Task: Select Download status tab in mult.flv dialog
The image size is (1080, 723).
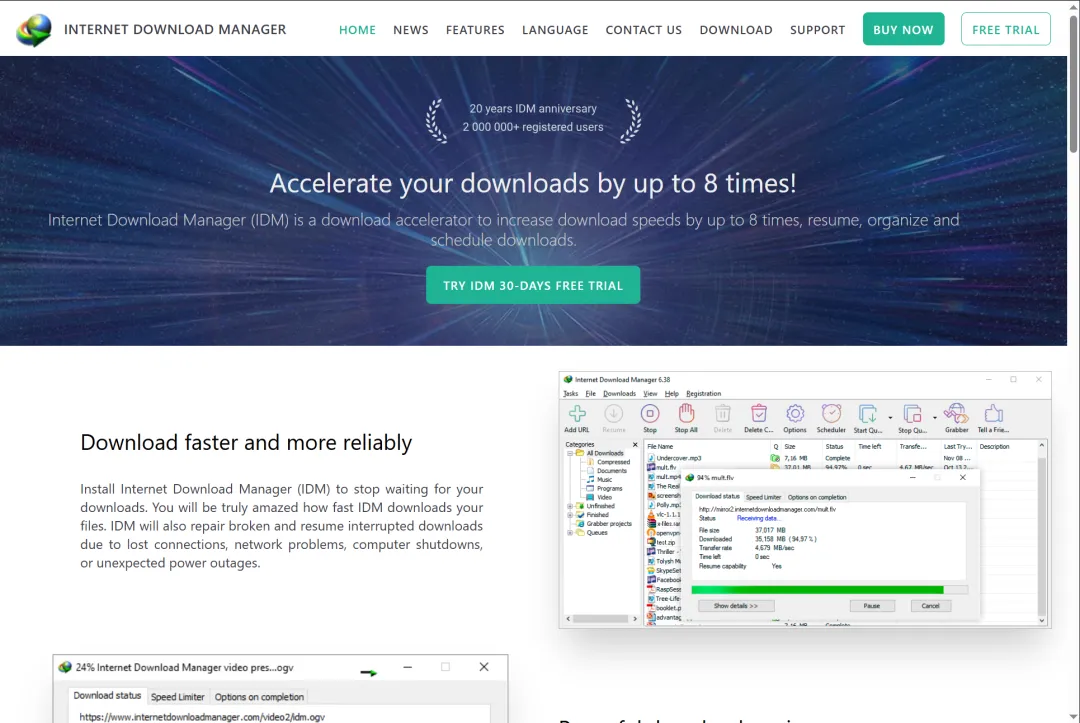Action: click(717, 496)
